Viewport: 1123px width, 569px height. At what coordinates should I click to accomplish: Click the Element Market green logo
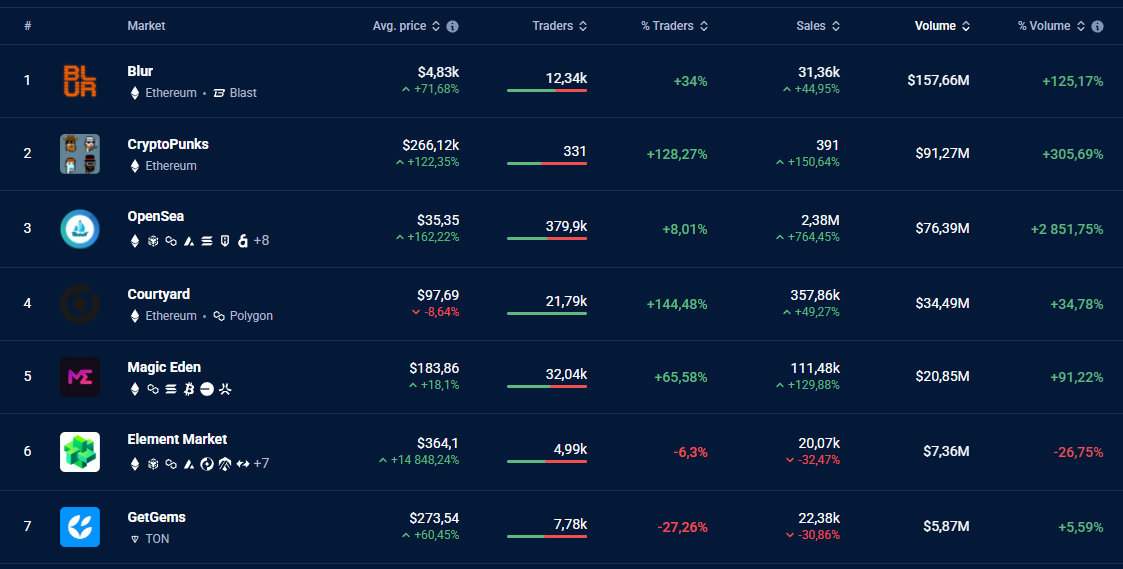[x=80, y=452]
